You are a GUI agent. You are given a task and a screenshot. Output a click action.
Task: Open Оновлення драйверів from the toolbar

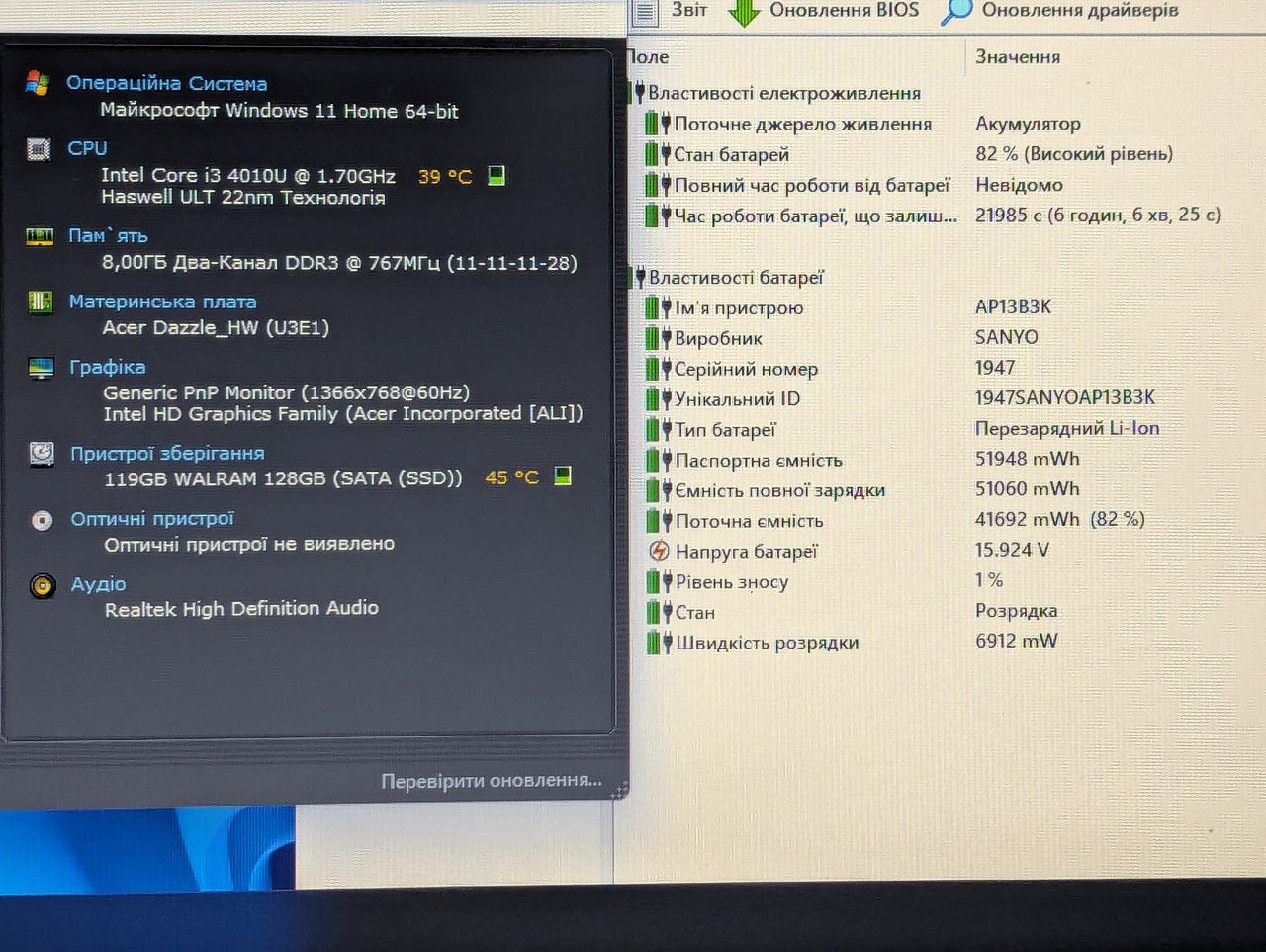point(1059,11)
